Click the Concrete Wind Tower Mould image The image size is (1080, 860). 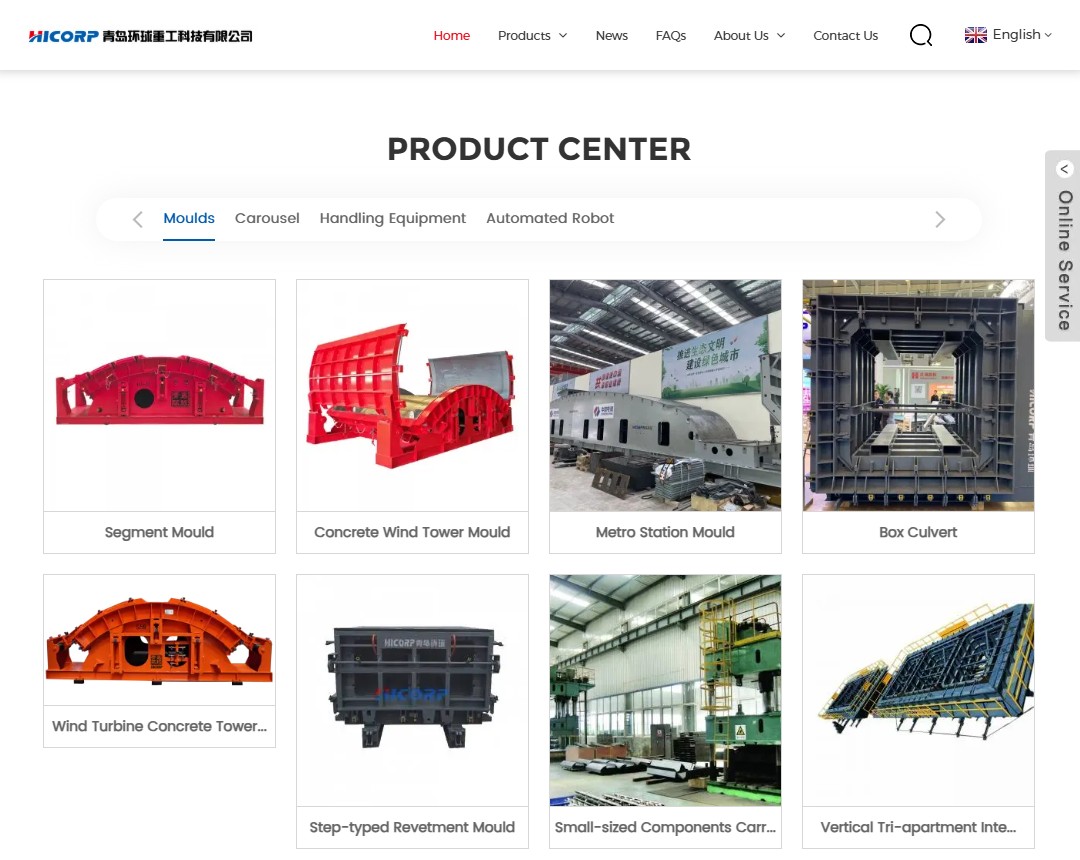412,395
